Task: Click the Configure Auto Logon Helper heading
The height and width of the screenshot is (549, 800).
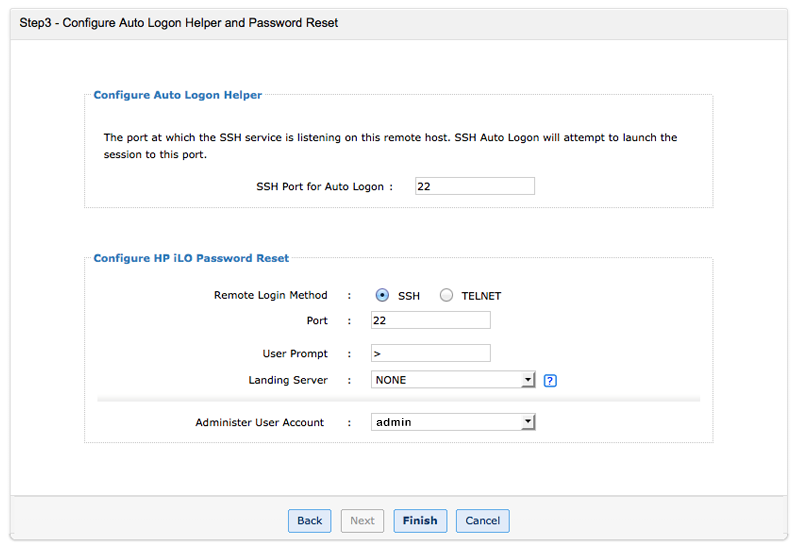Action: 178,96
